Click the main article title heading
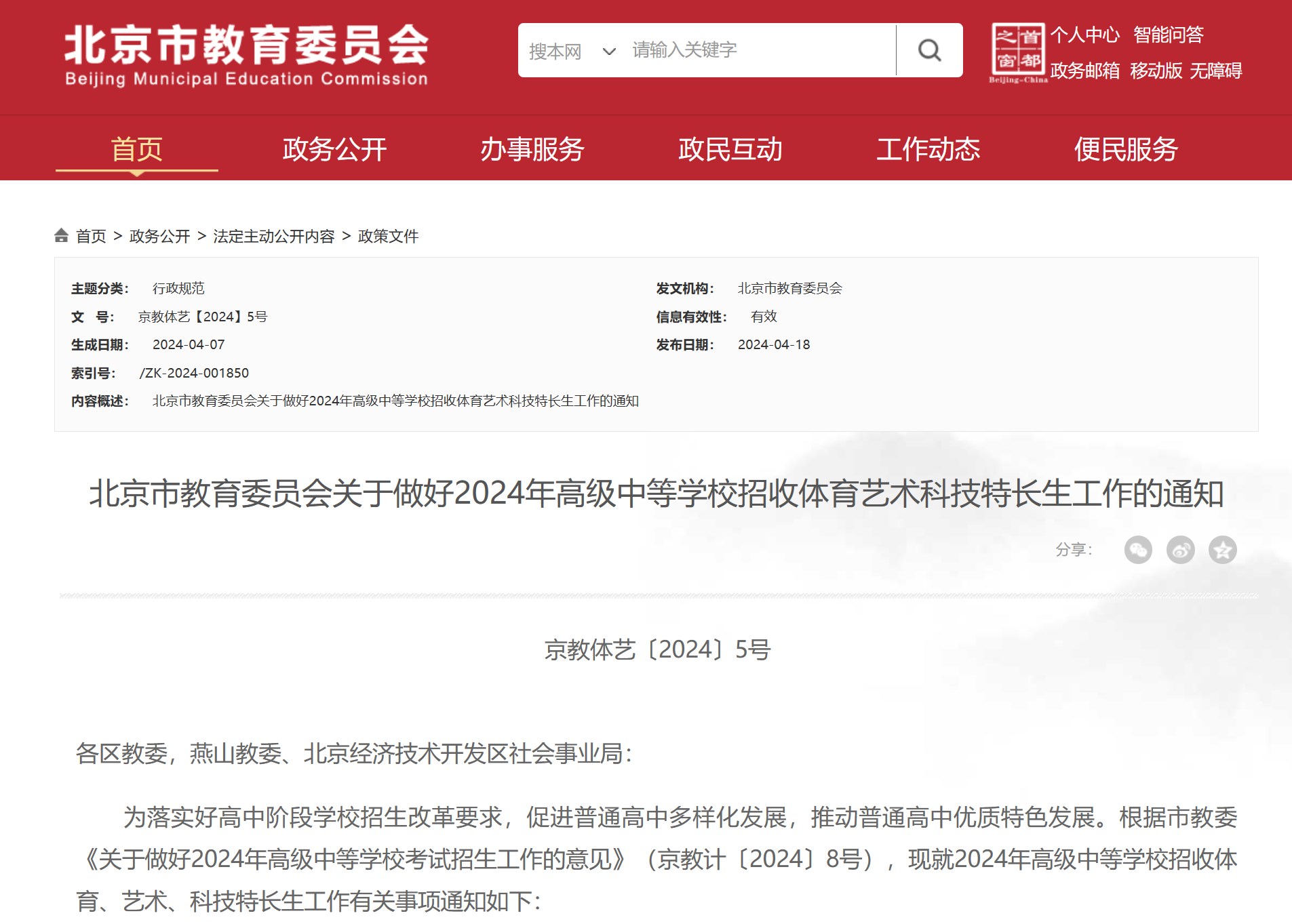 pos(656,493)
